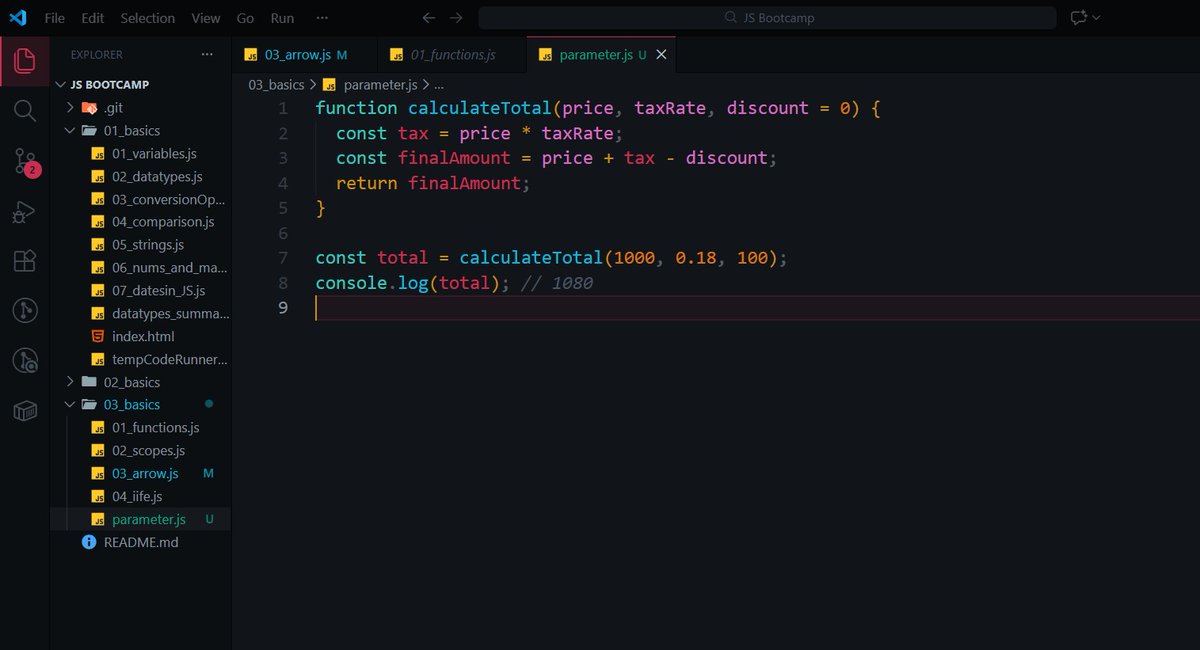The width and height of the screenshot is (1200, 650).
Task: Open 02_scopes.js file
Action: point(140,451)
